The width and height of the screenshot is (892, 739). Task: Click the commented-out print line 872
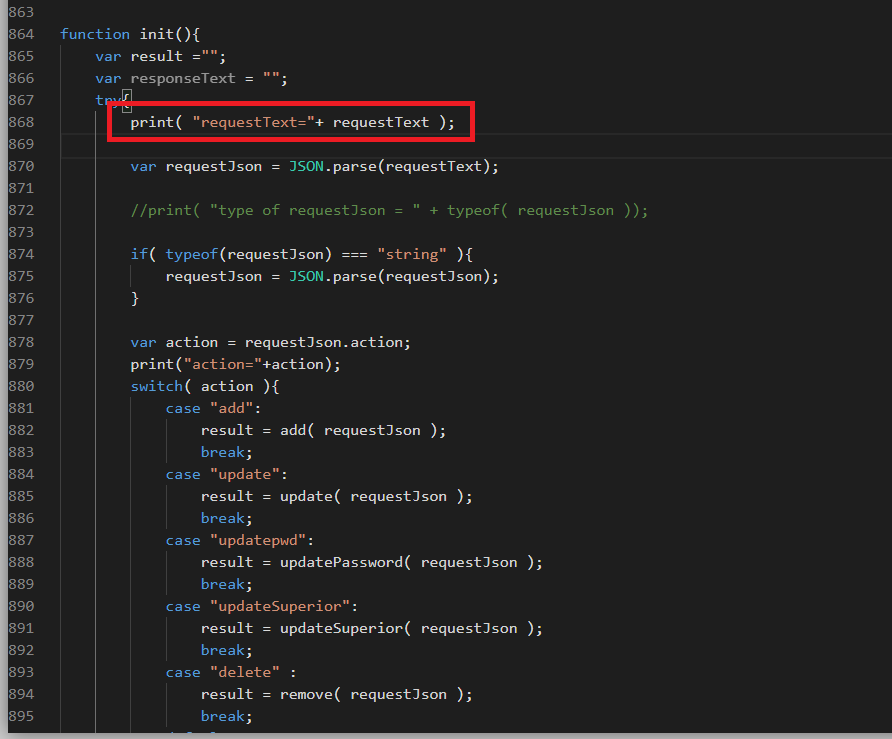click(x=388, y=210)
